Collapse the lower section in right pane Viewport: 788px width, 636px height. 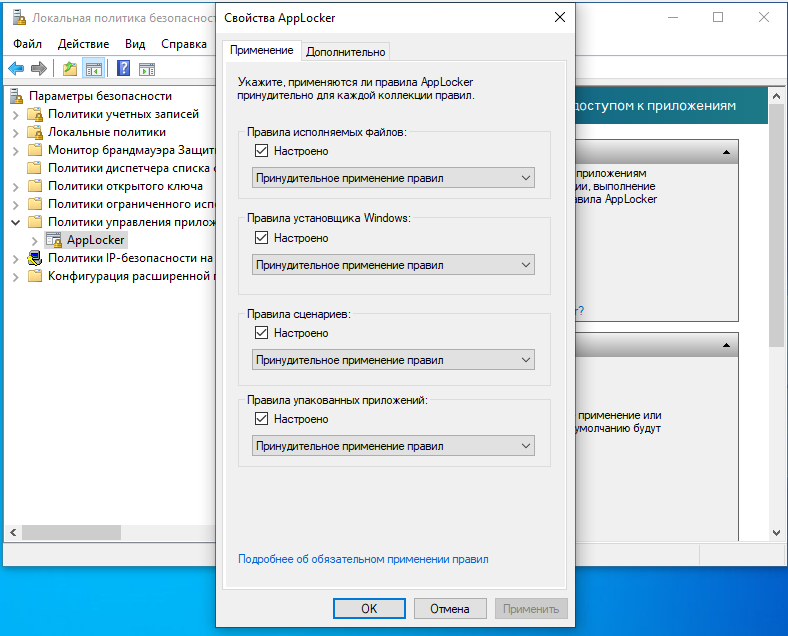pos(726,345)
